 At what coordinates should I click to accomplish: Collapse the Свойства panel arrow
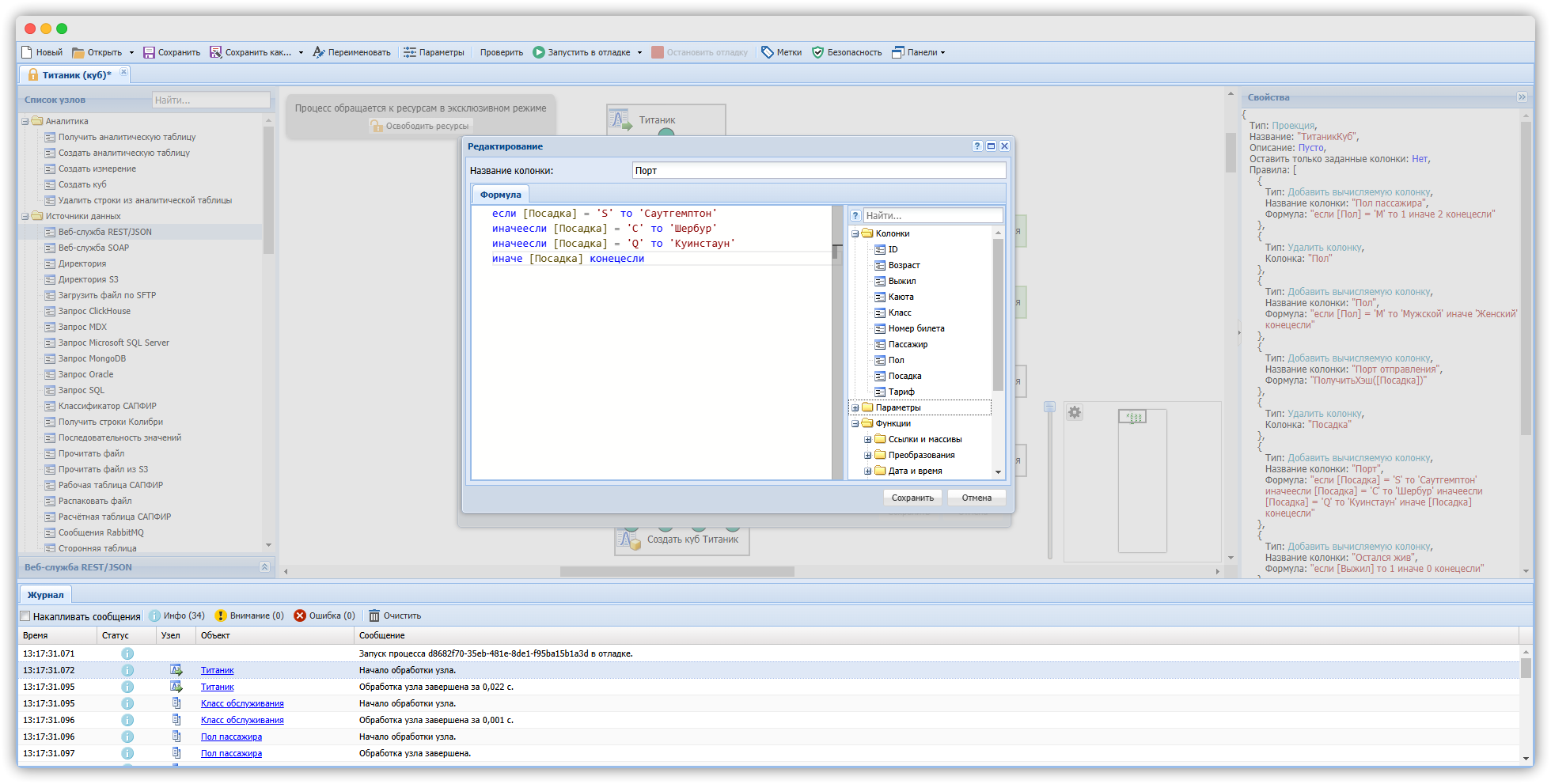[1522, 97]
